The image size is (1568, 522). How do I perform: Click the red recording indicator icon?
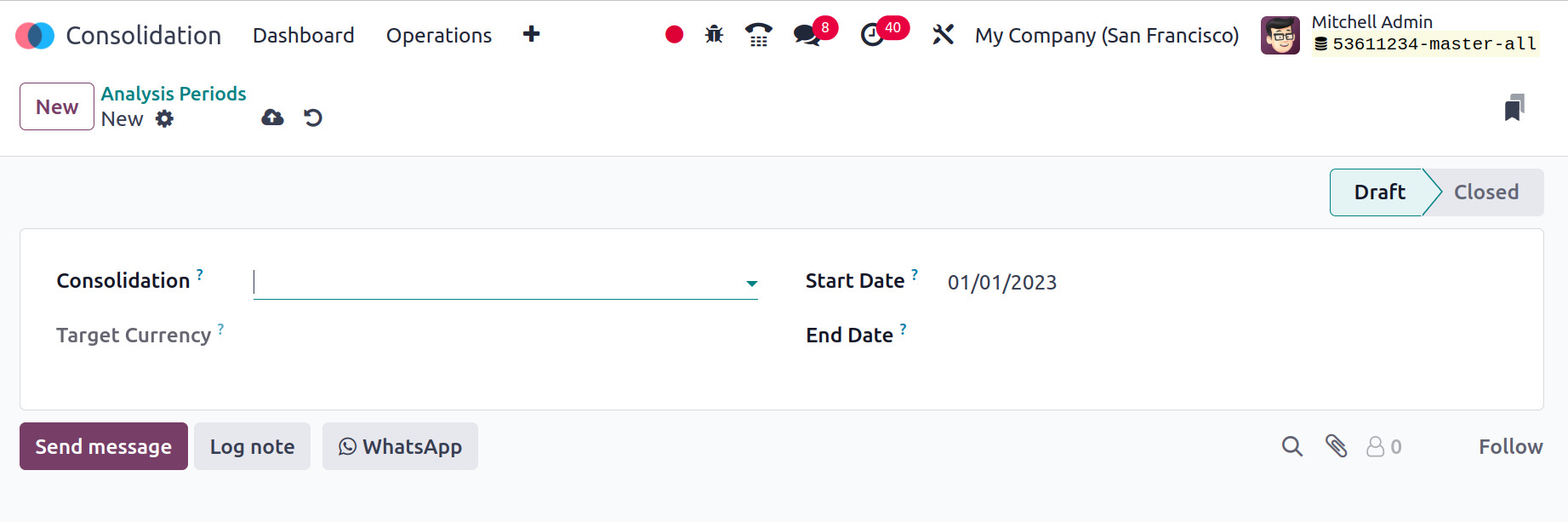(x=674, y=35)
